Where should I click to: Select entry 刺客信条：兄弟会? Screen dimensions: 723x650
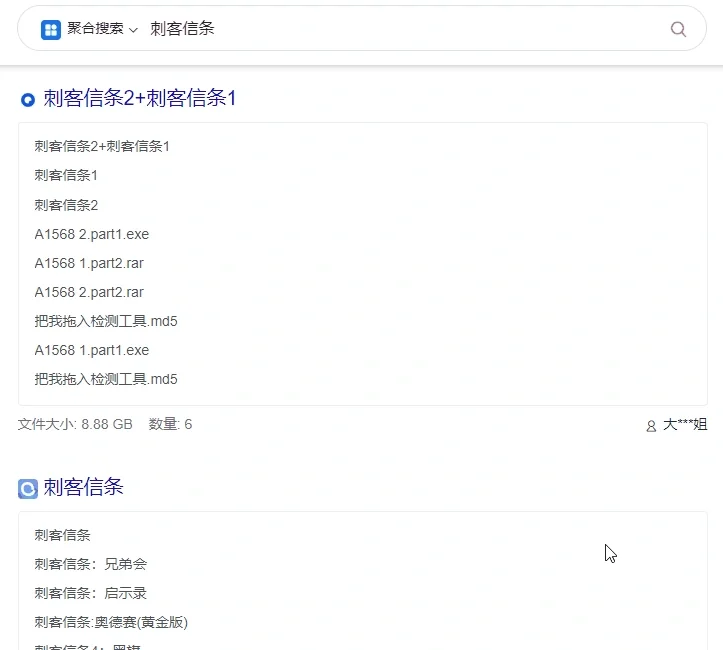coord(91,564)
